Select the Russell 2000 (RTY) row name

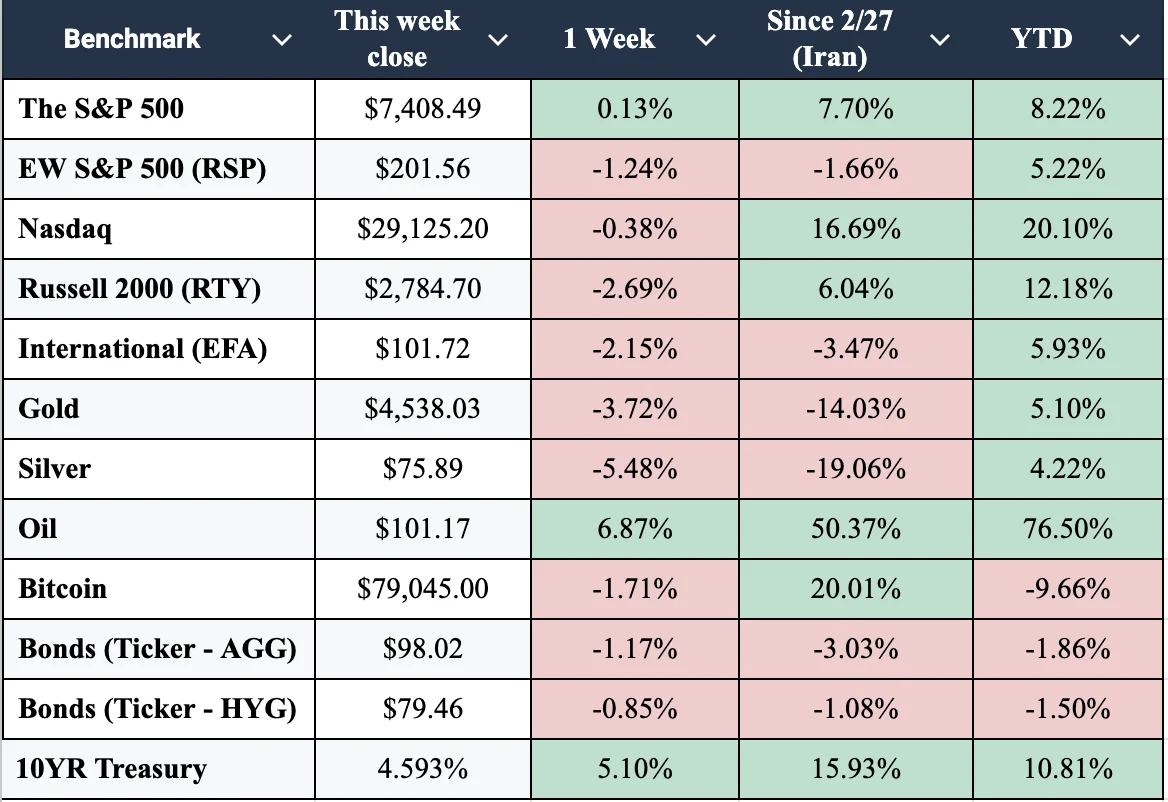pyautogui.click(x=139, y=289)
